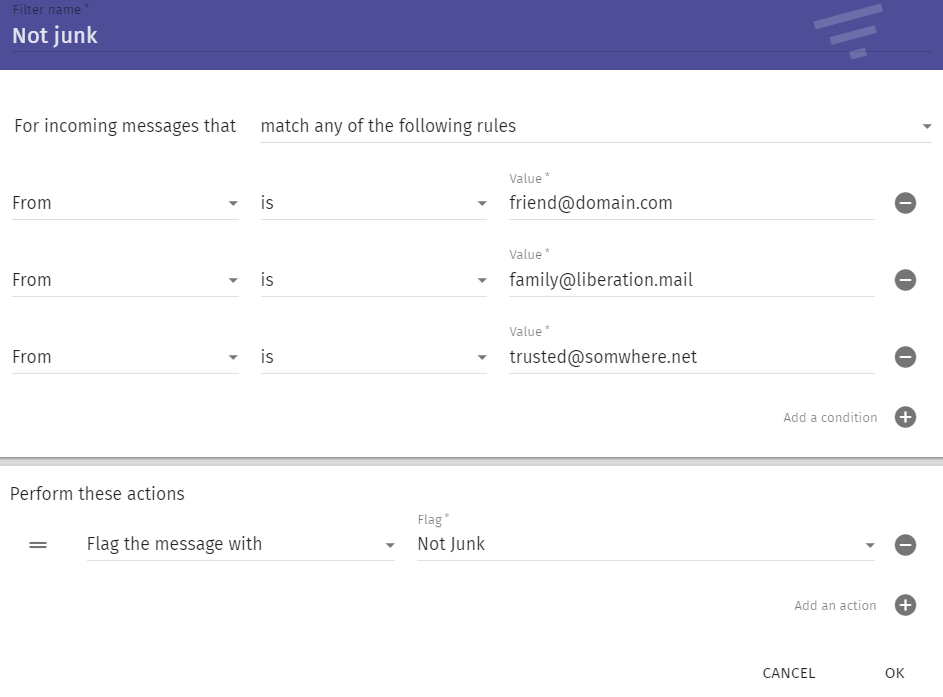
Task: Remove the Flag the message action
Action: (x=905, y=545)
